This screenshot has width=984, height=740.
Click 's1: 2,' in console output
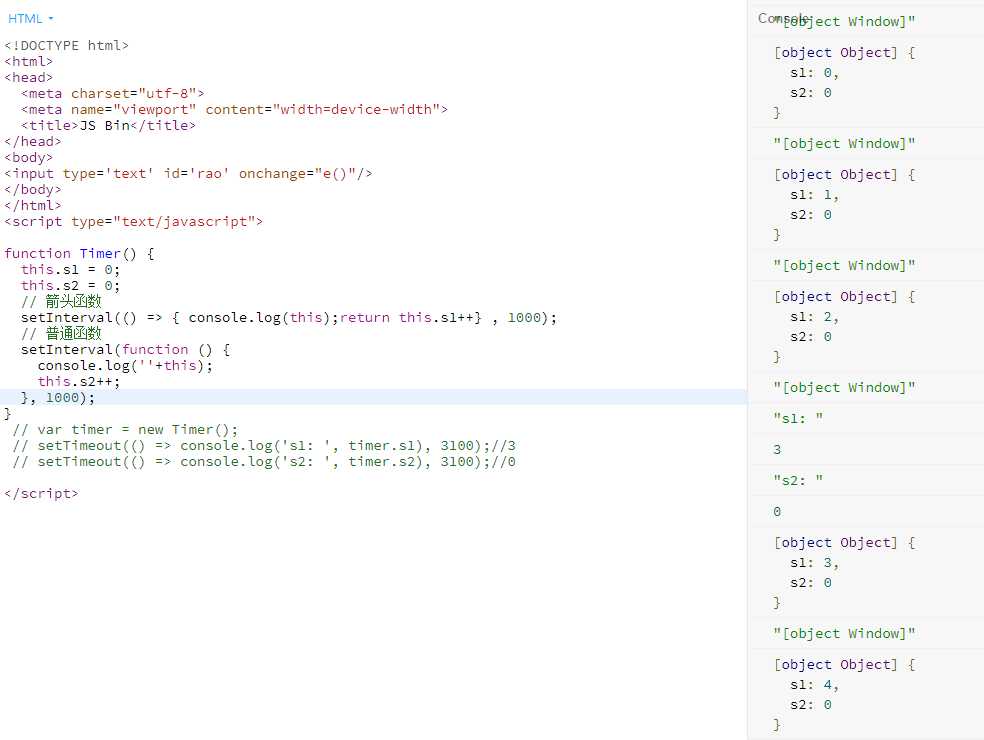click(x=815, y=317)
